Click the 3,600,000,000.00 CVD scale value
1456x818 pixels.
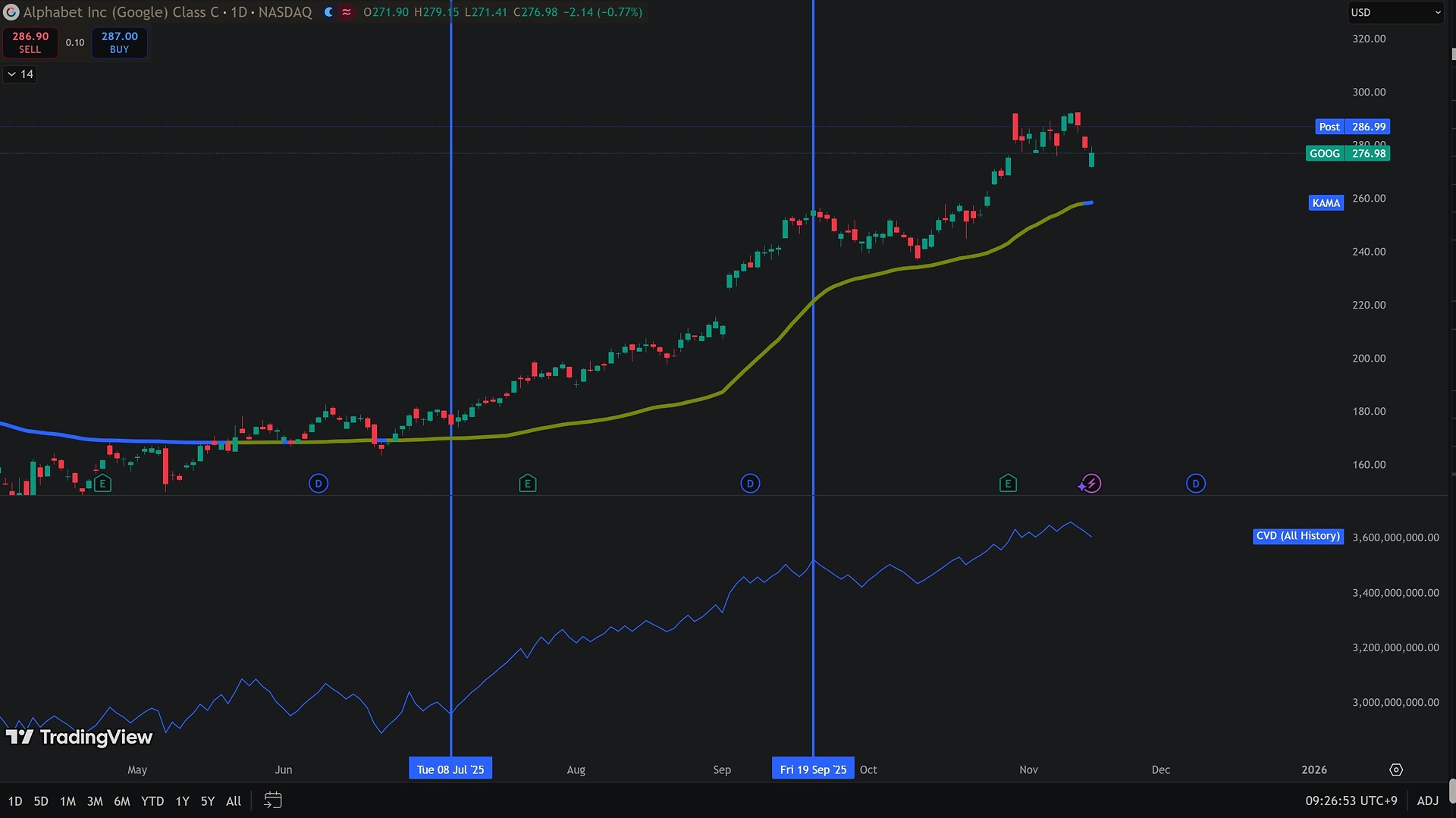pos(1395,537)
